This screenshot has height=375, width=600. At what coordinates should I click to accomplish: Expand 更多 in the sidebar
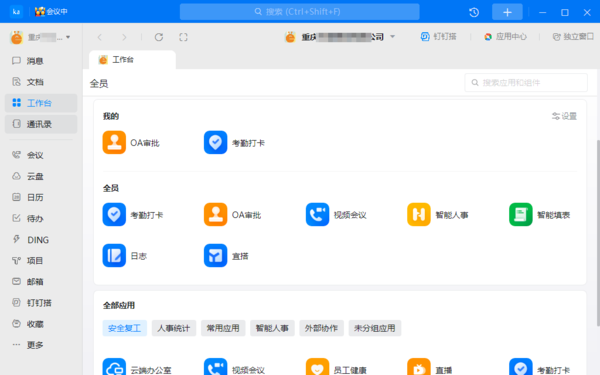tap(41, 345)
